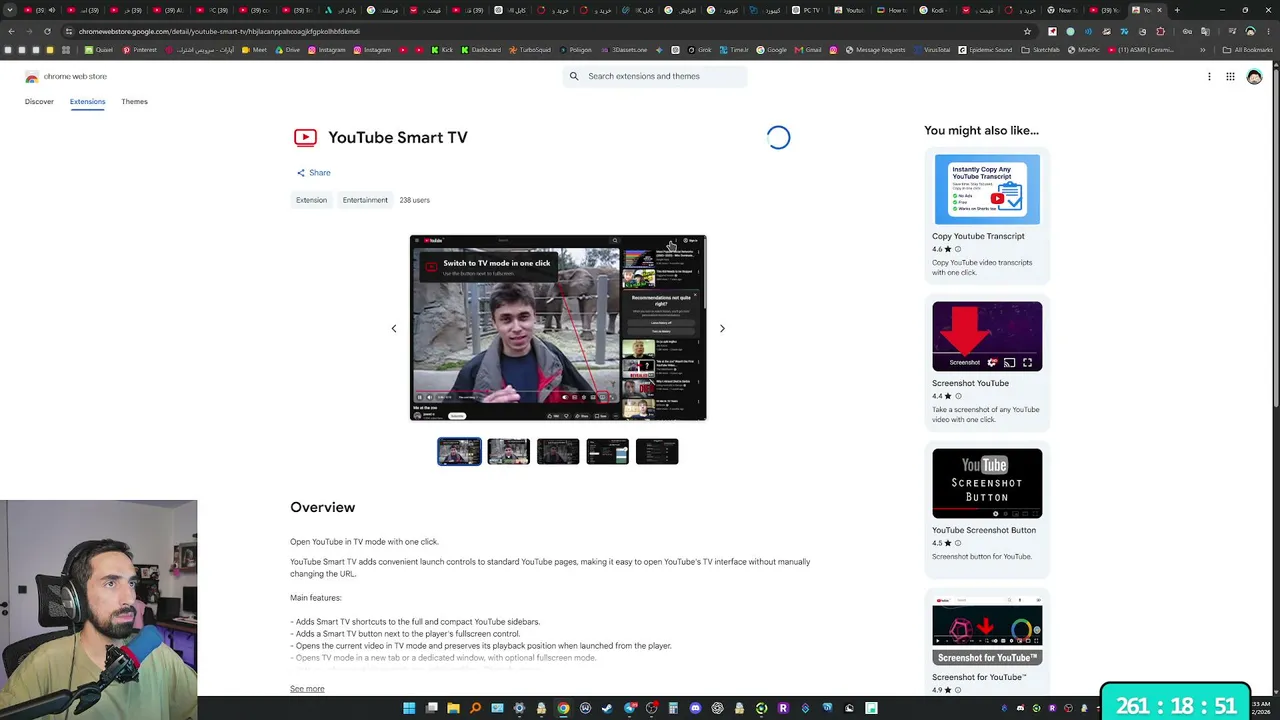Open the Gmail bookmark
Image resolution: width=1280 pixels, height=720 pixels.
807,50
